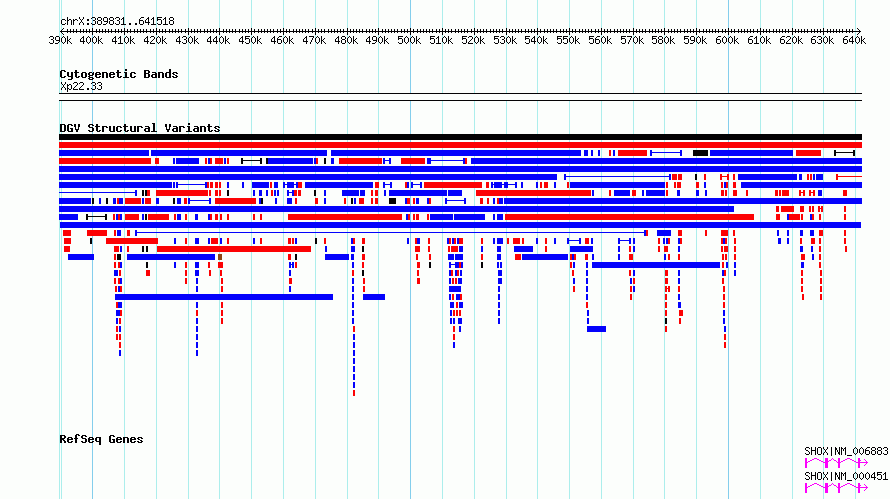Click the 600k scale label
Image resolution: width=890 pixels, height=499 pixels.
coord(727,40)
